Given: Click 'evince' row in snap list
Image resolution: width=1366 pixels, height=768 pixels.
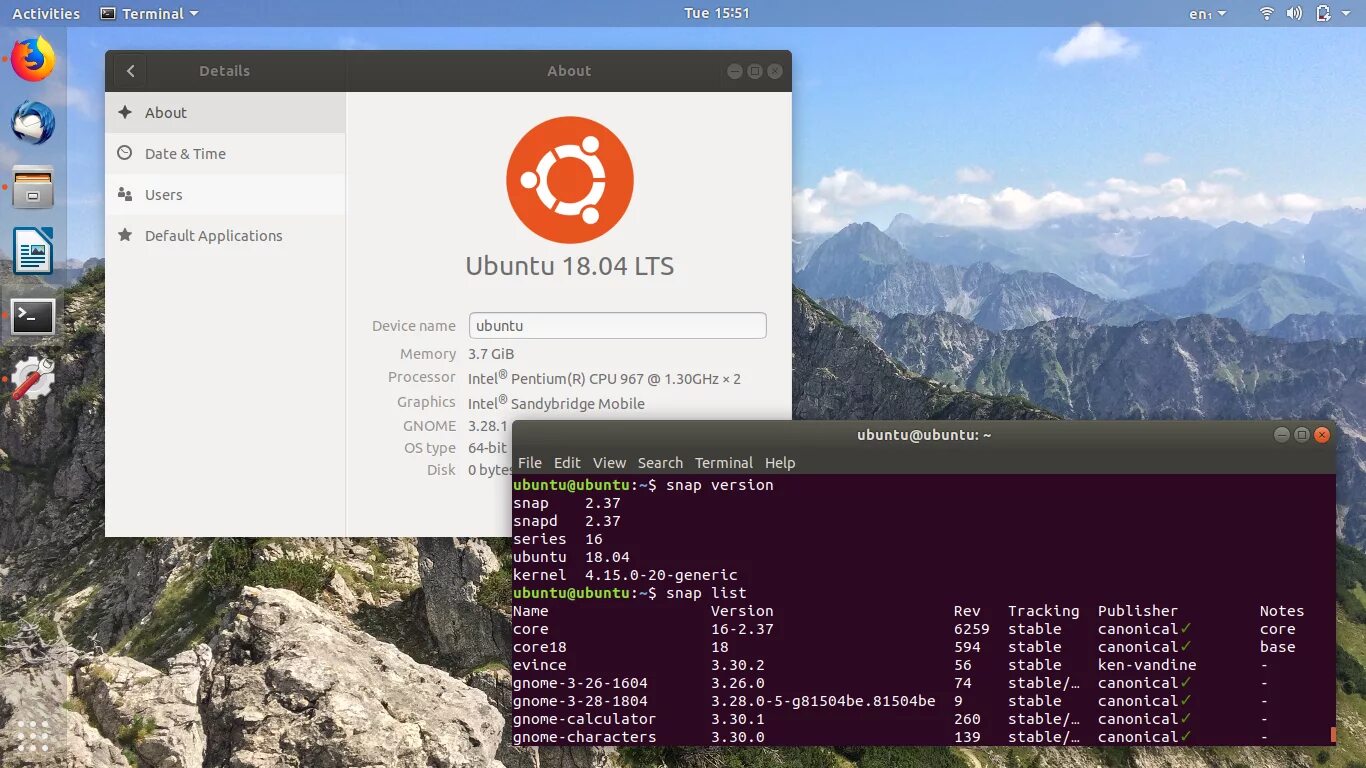Looking at the screenshot, I should click(x=540, y=665).
